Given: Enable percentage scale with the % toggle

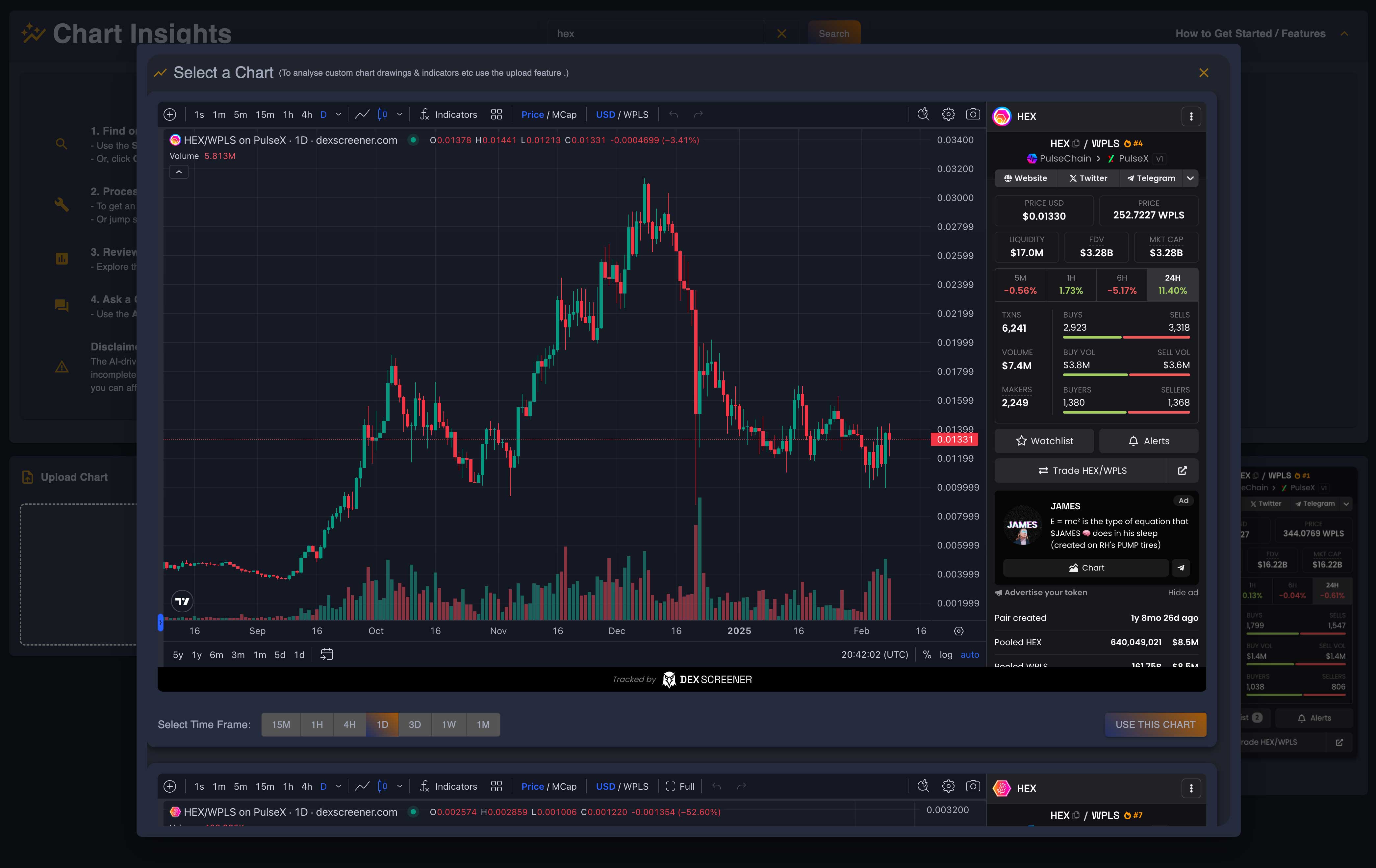Looking at the screenshot, I should point(927,655).
